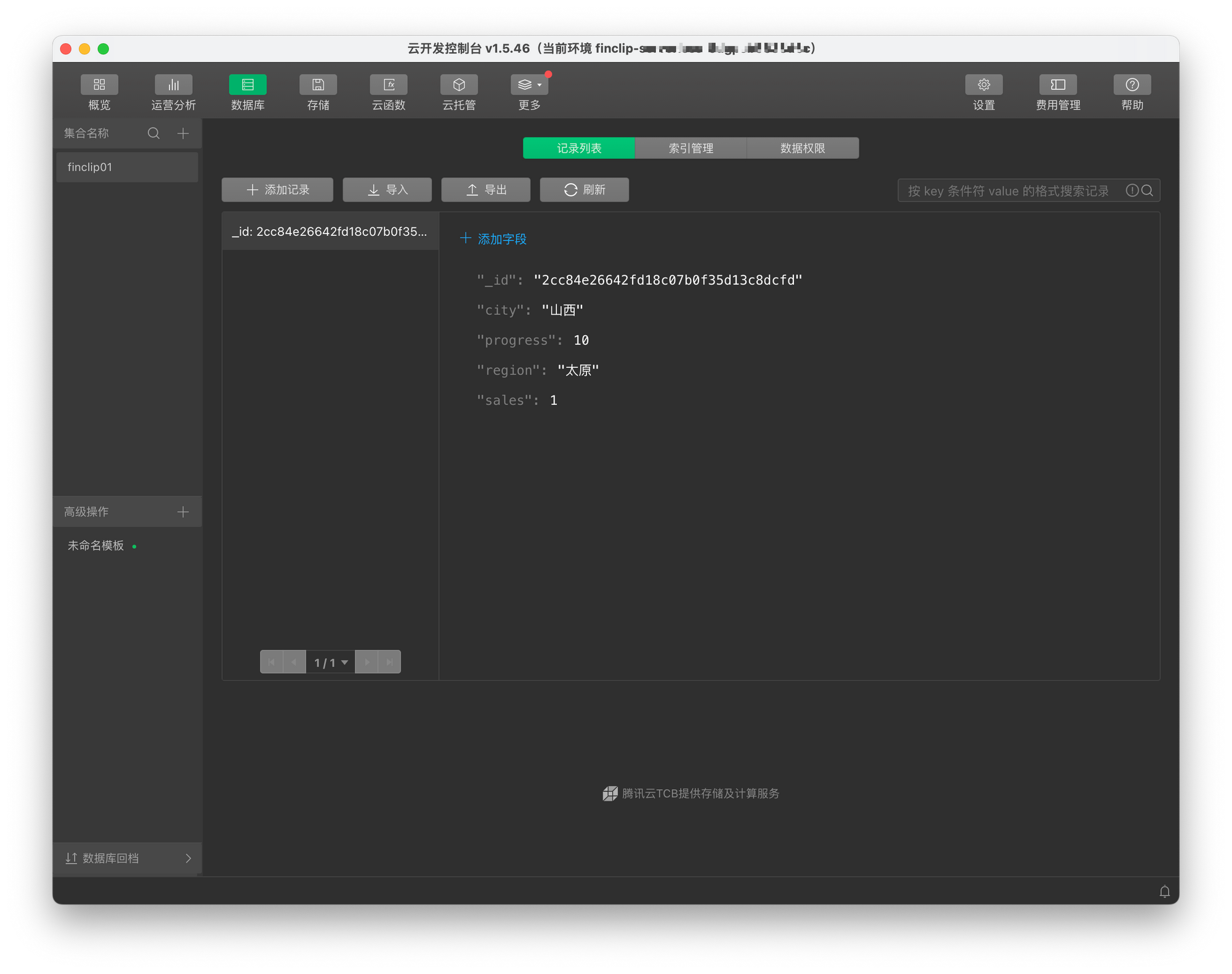Open the 云托管 cloud hosting icon
Screen dimensions: 1232x974
459,85
